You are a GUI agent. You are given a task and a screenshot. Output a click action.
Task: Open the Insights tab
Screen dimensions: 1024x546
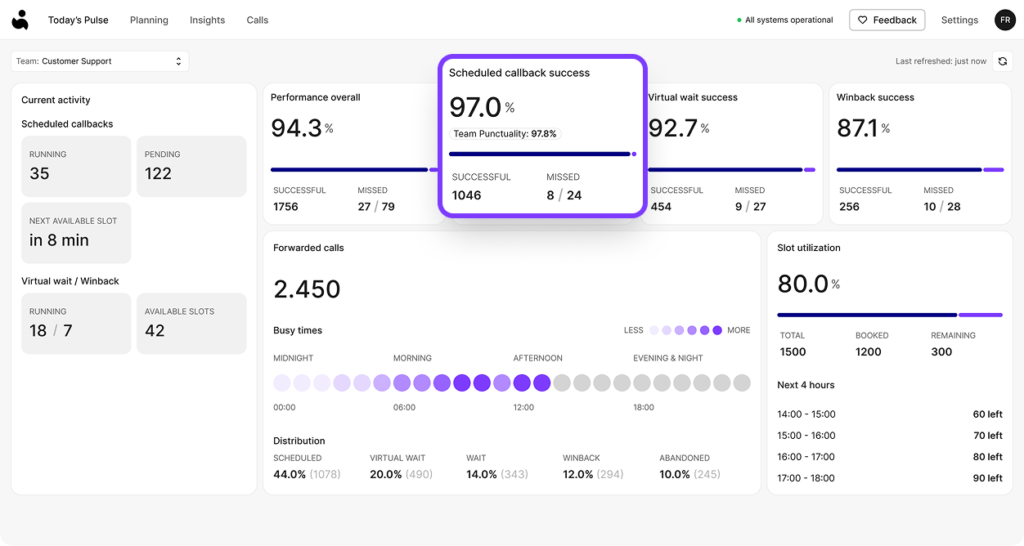click(207, 20)
